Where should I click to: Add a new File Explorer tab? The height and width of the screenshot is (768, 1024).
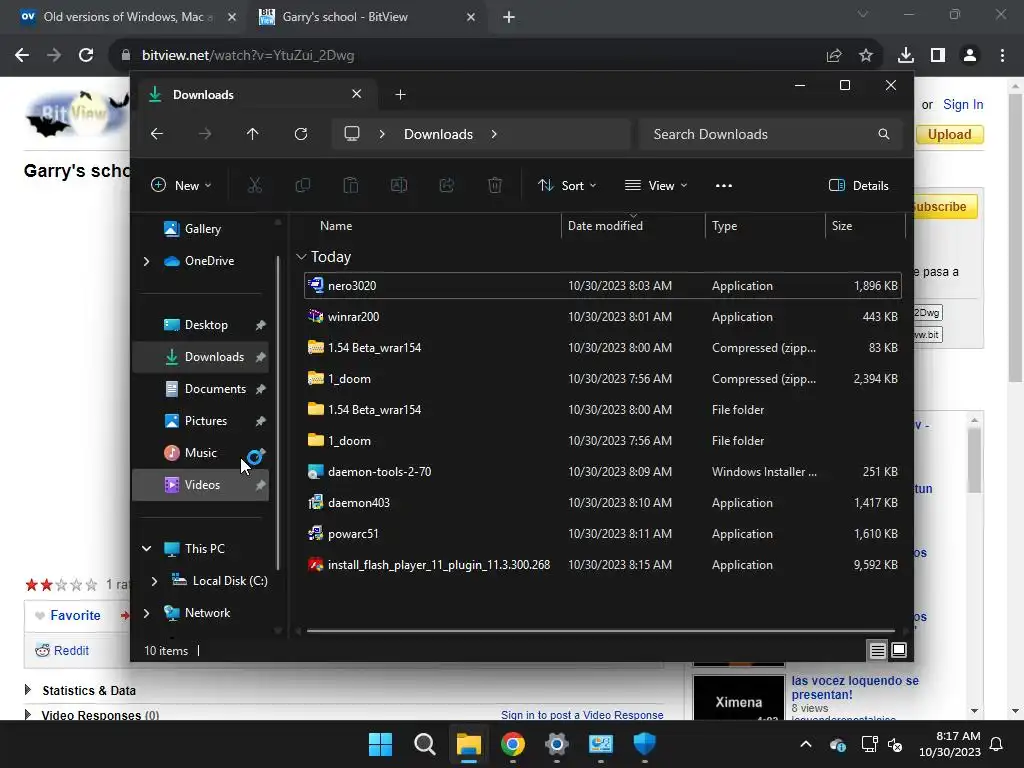point(400,95)
